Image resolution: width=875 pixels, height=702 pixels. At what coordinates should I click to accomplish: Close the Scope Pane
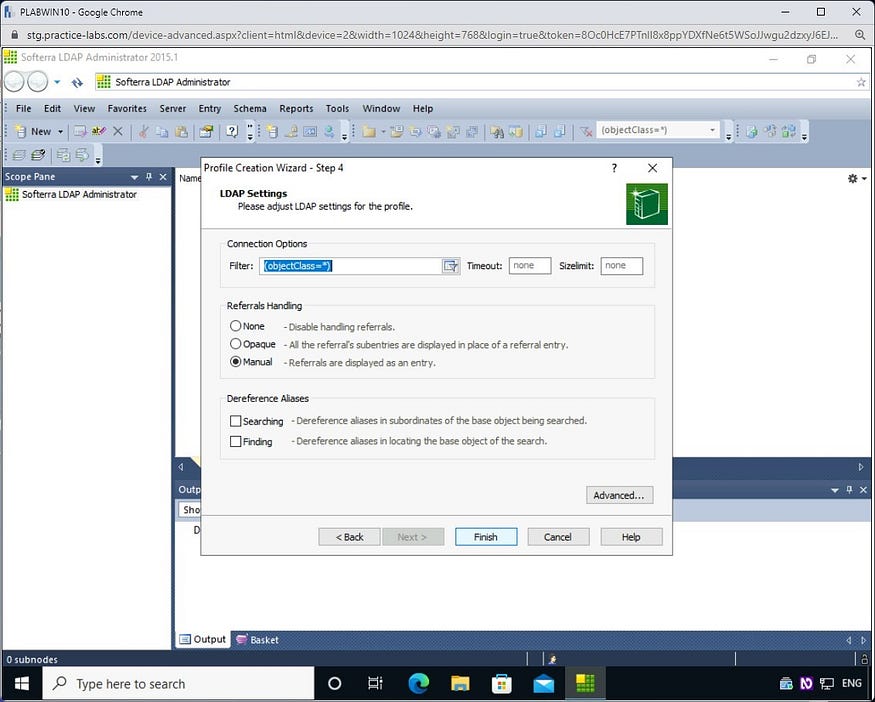tap(163, 177)
